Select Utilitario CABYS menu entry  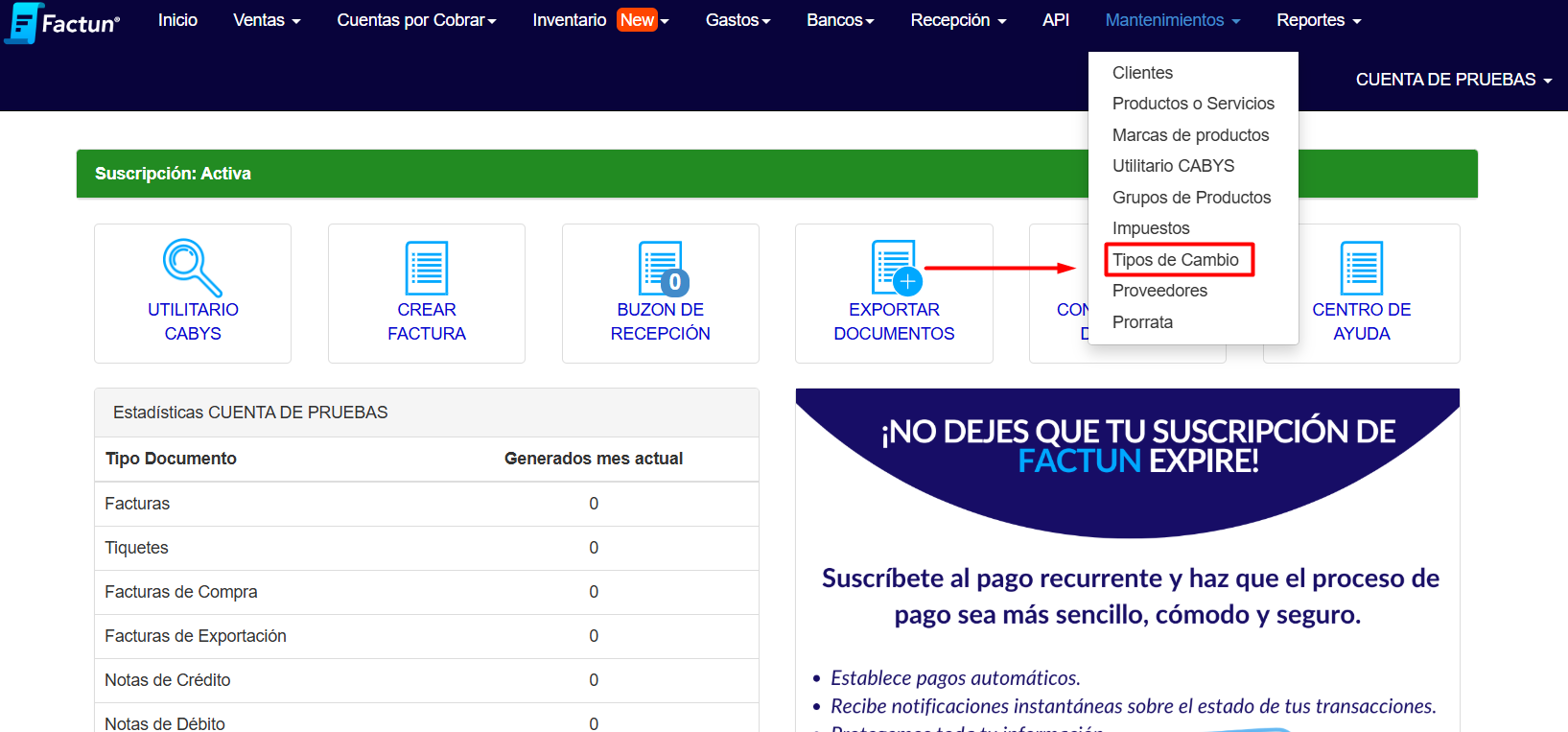(1173, 166)
